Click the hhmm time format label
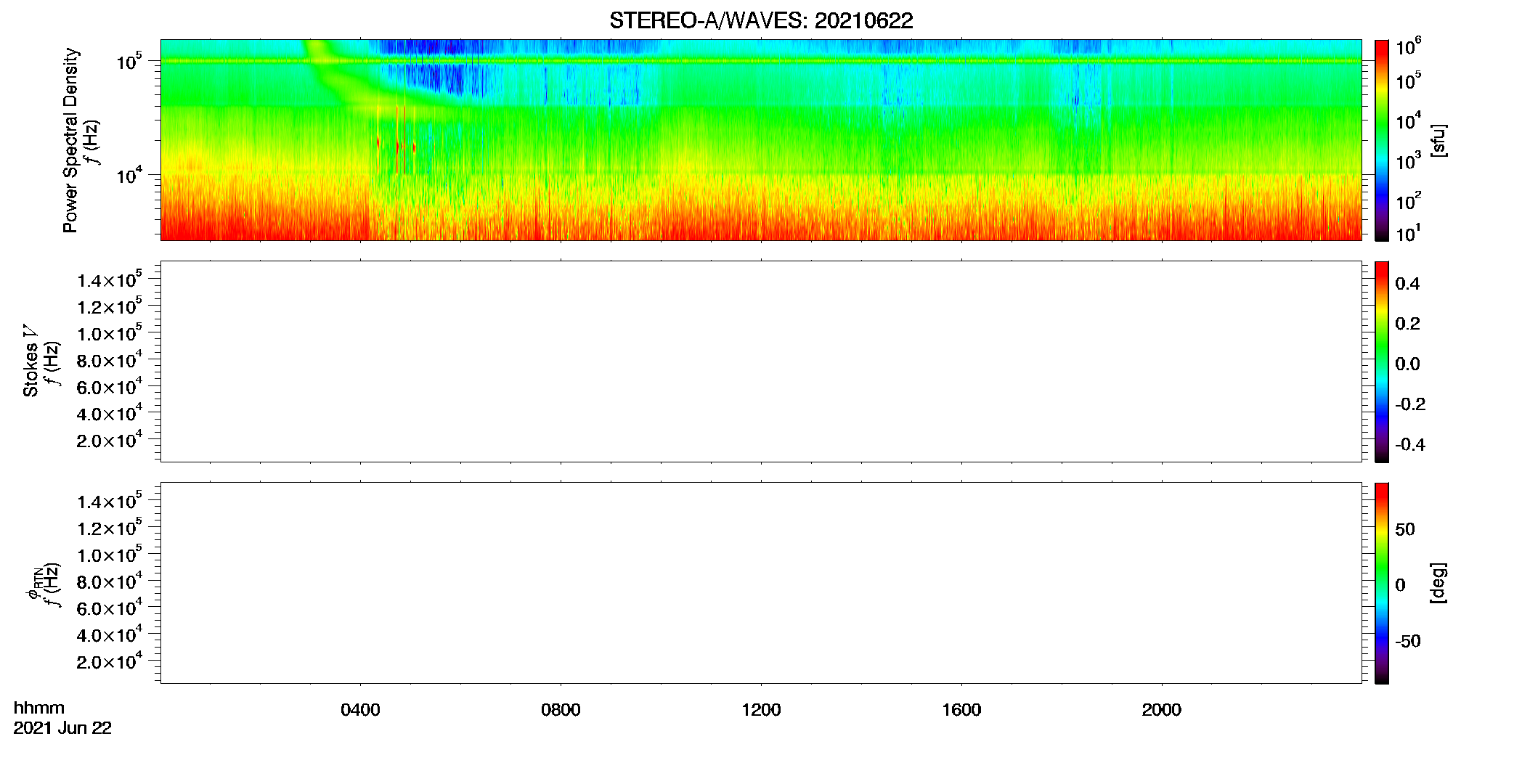 click(x=39, y=708)
